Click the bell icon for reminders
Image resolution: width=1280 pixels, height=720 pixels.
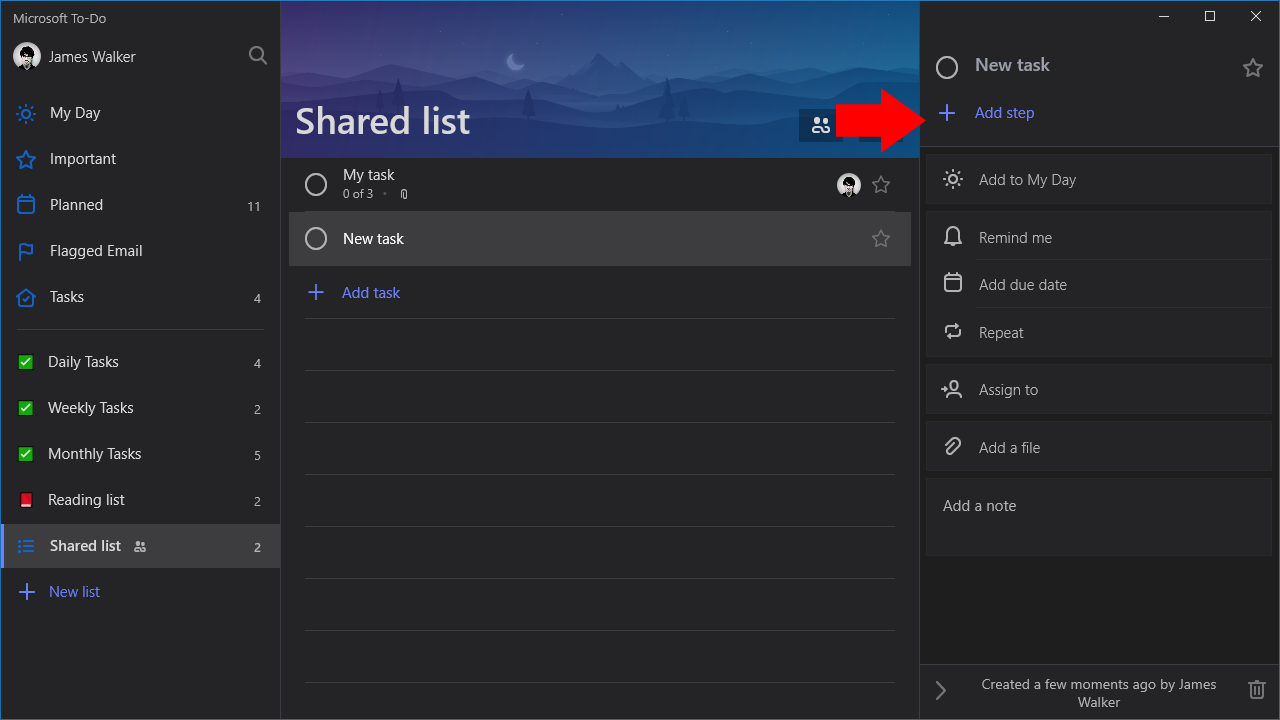click(953, 237)
